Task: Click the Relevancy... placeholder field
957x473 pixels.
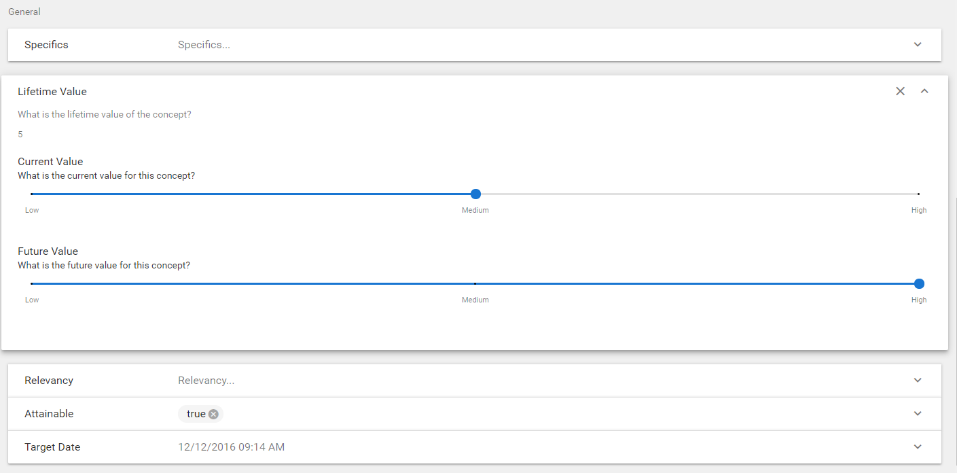Action: (206, 381)
